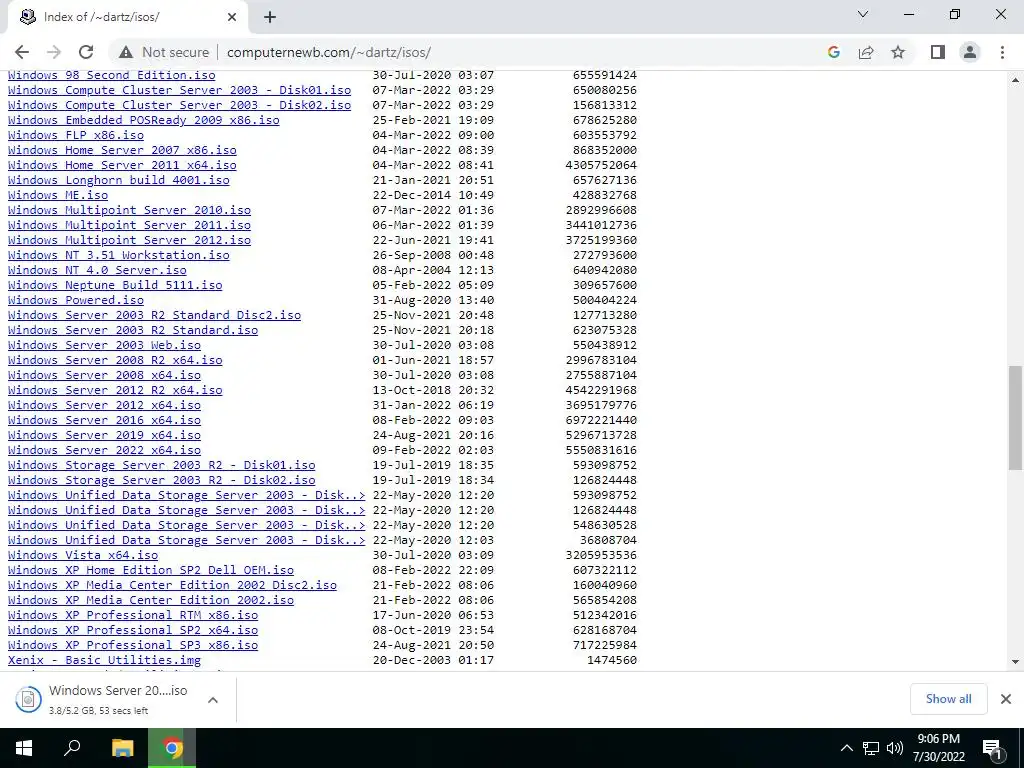Click file size 4305752064
The width and height of the screenshot is (1024, 768).
tap(601, 165)
